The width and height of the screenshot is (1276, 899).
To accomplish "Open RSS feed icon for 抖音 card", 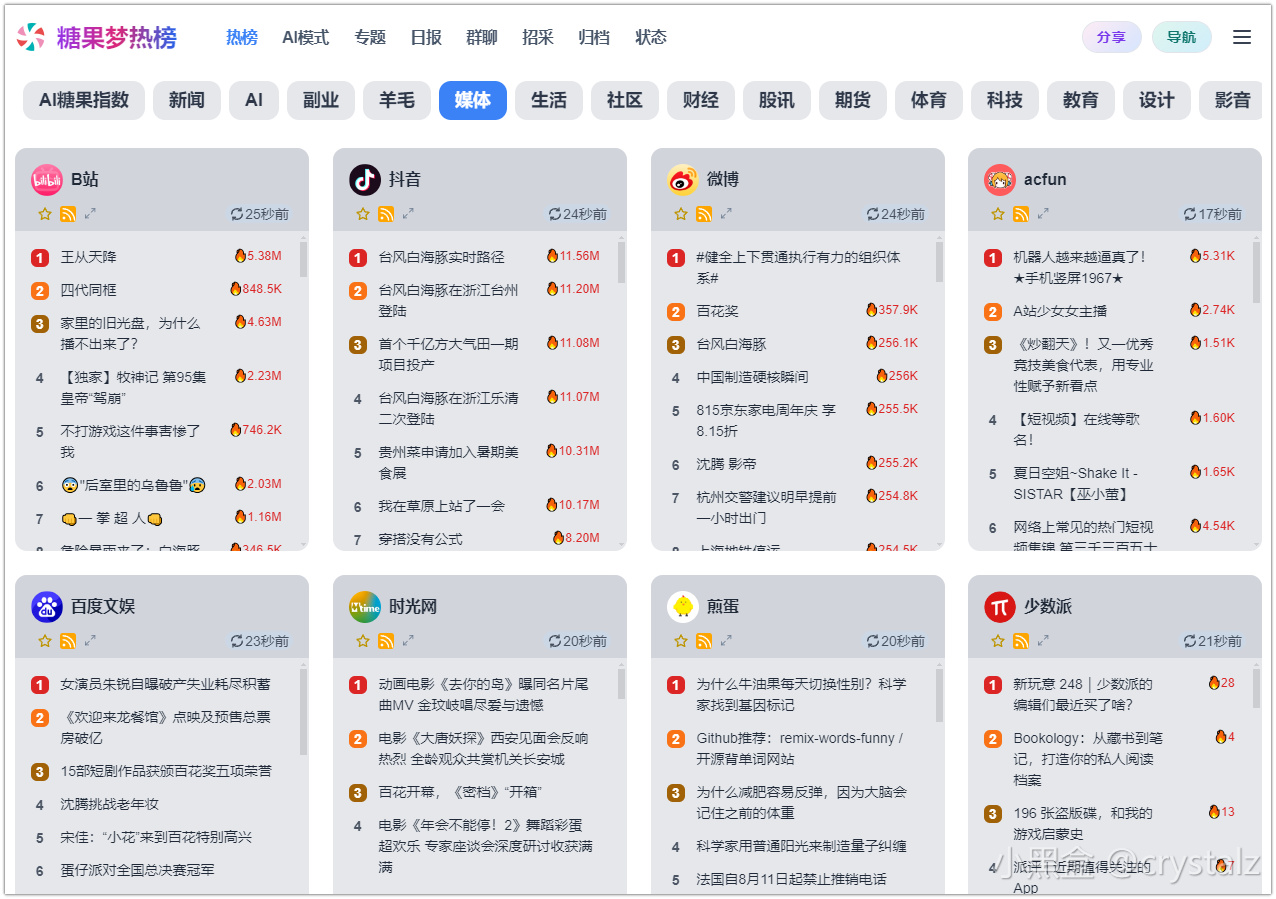I will coord(386,214).
